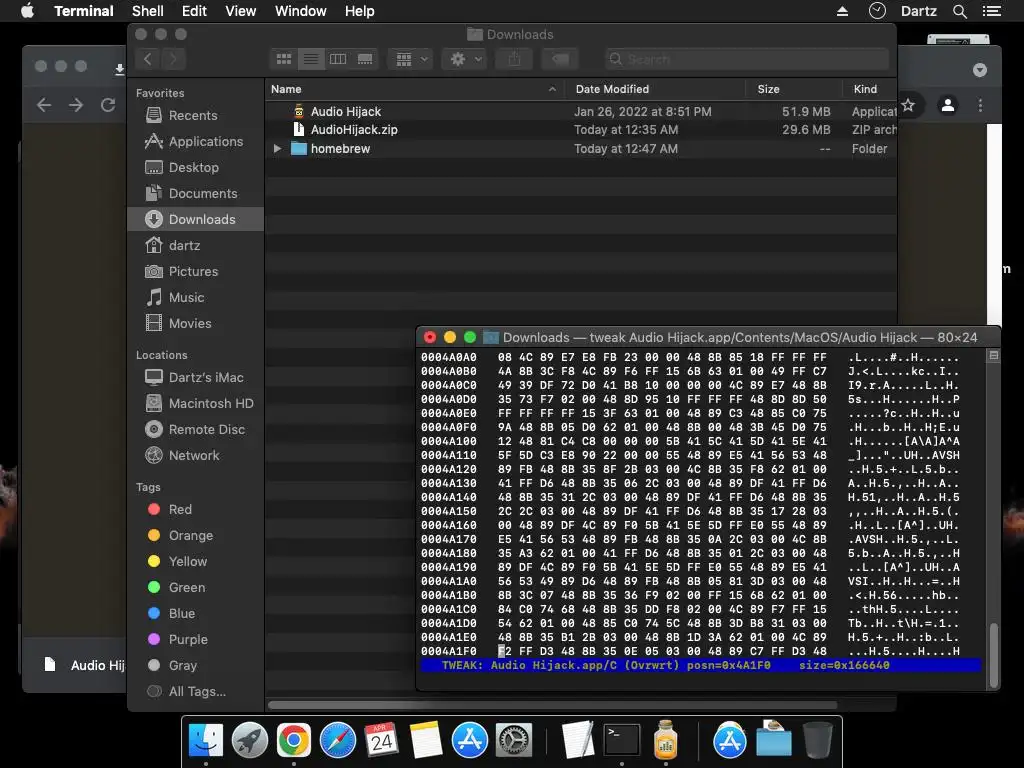The height and width of the screenshot is (768, 1024).
Task: Open the group-by arrangement dropdown
Action: pyautogui.click(x=411, y=59)
